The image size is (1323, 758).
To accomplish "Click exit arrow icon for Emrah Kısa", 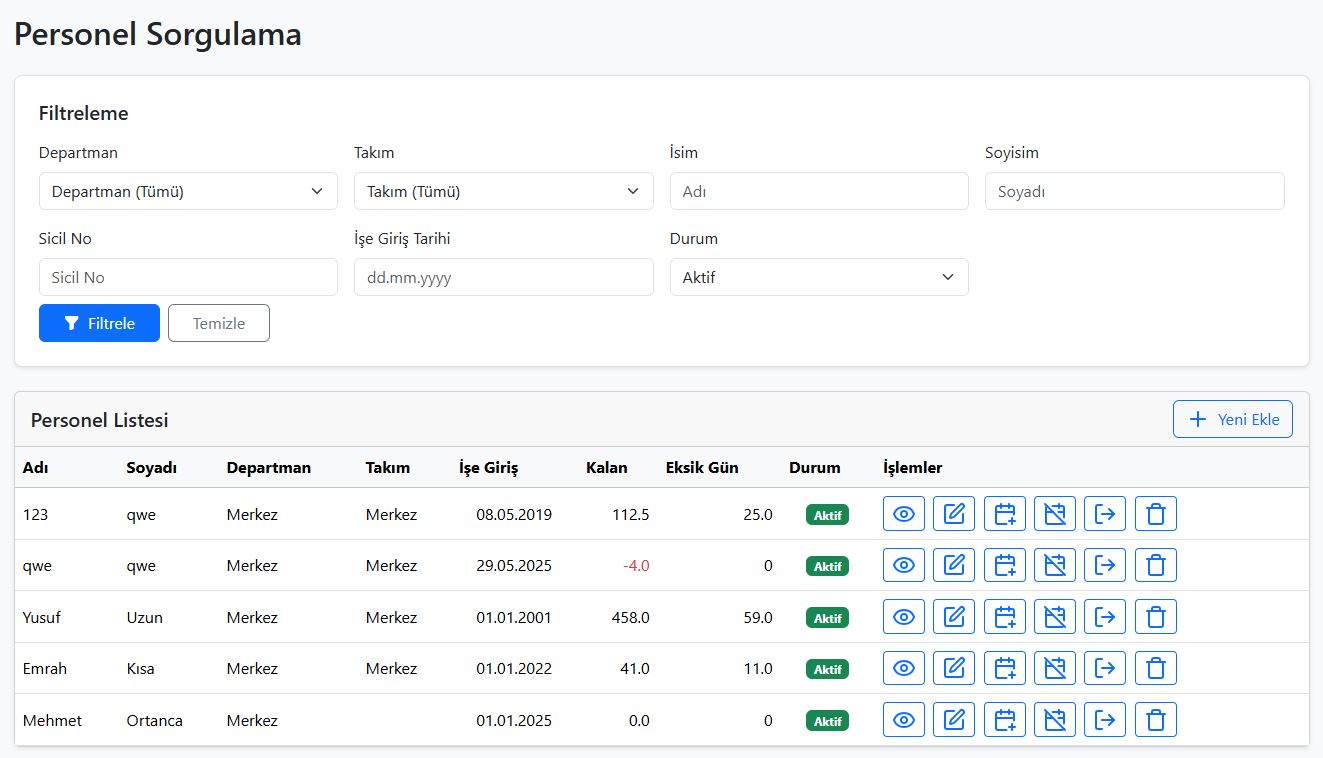I will coord(1105,668).
